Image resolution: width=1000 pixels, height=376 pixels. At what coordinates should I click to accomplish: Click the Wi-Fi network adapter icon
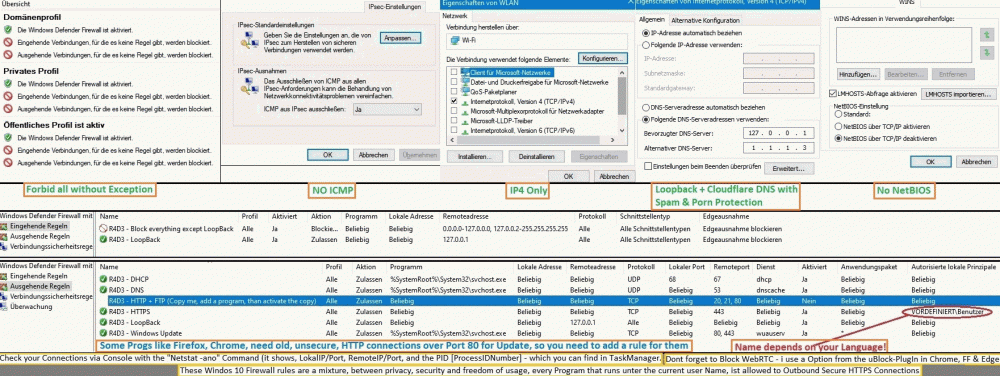[454, 40]
